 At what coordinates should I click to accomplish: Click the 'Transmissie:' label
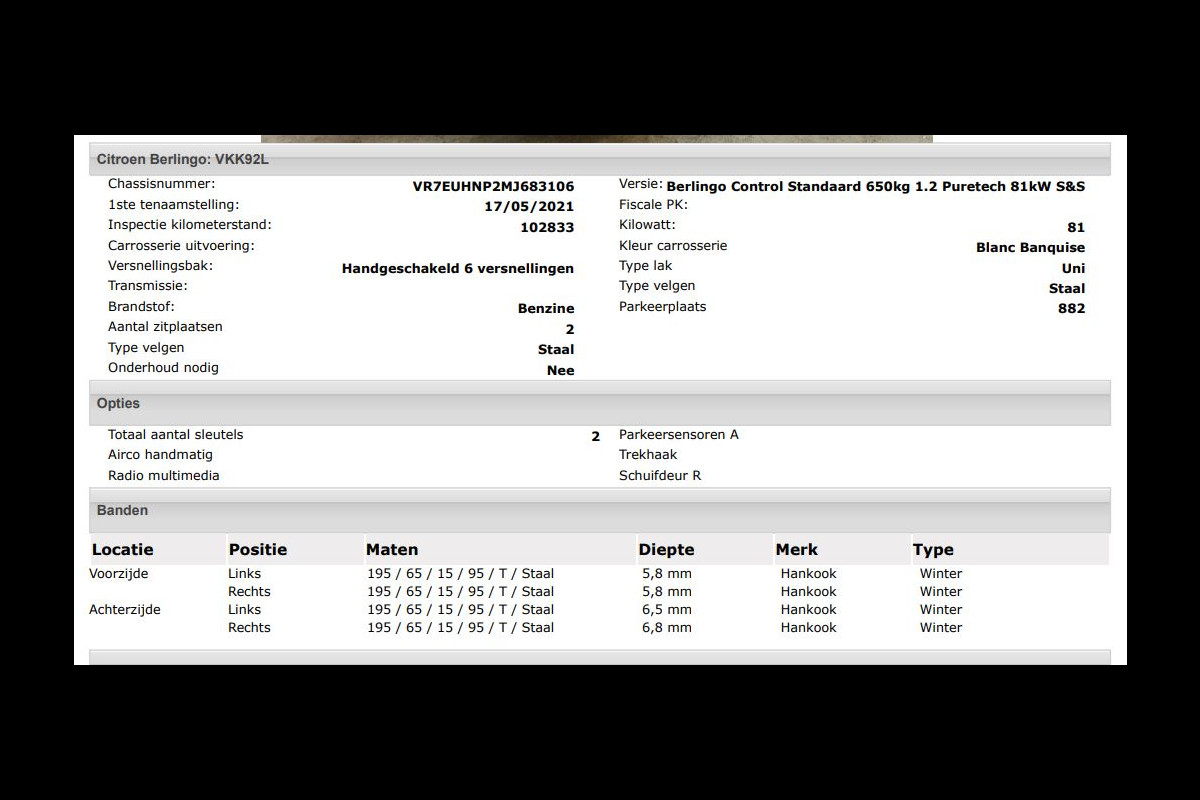(148, 286)
